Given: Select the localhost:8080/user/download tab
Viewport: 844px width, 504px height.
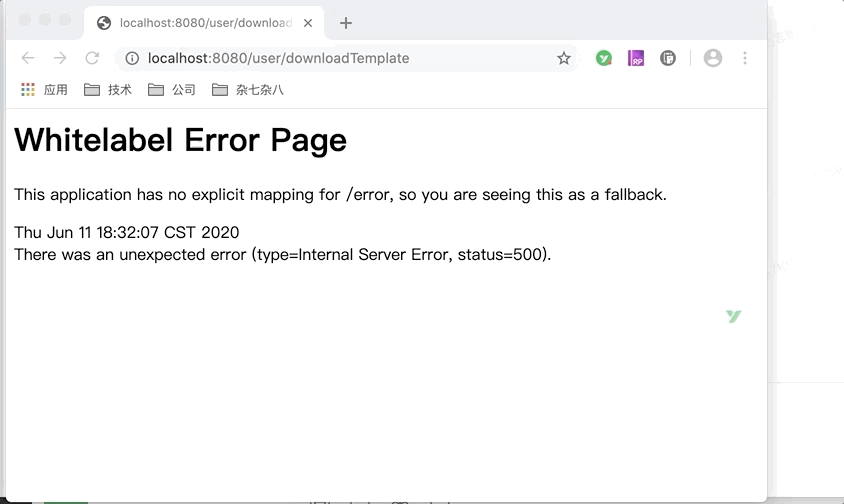Looking at the screenshot, I should point(204,23).
